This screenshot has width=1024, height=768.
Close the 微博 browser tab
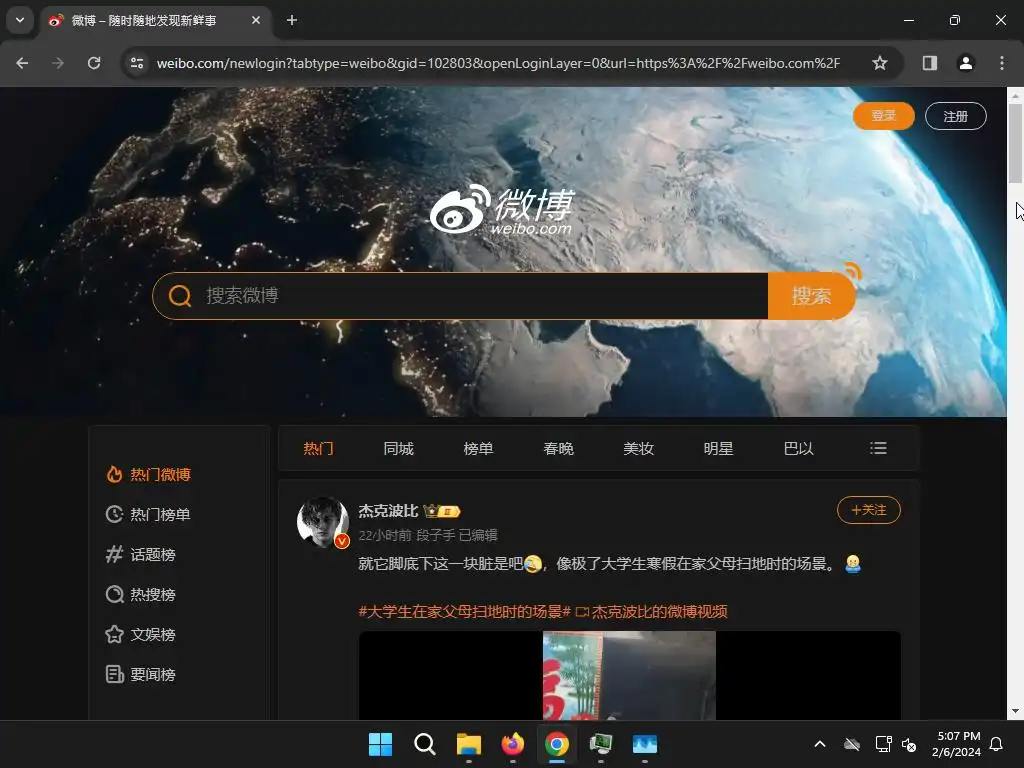pyautogui.click(x=256, y=20)
